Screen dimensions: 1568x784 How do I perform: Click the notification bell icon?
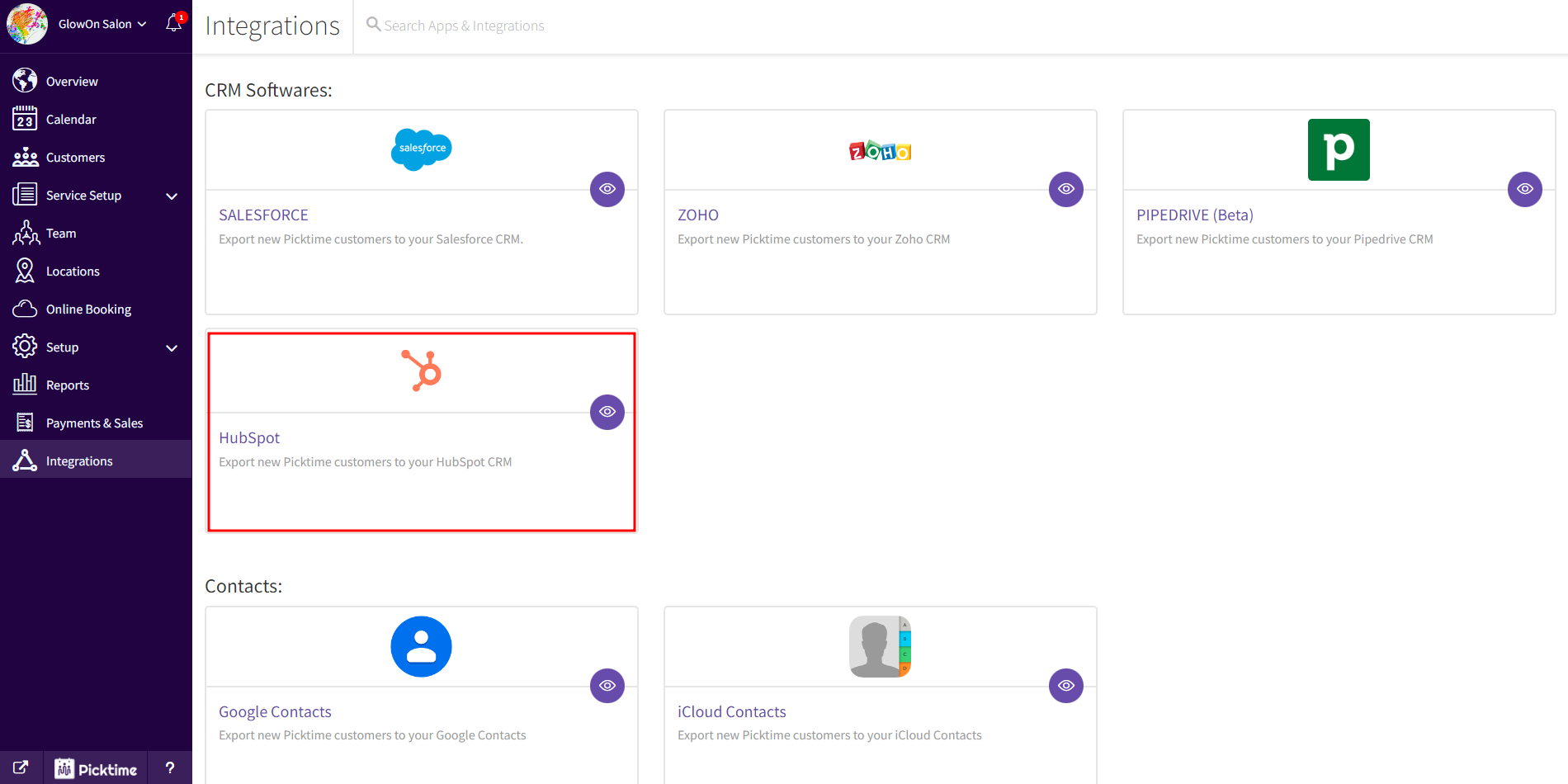point(173,23)
